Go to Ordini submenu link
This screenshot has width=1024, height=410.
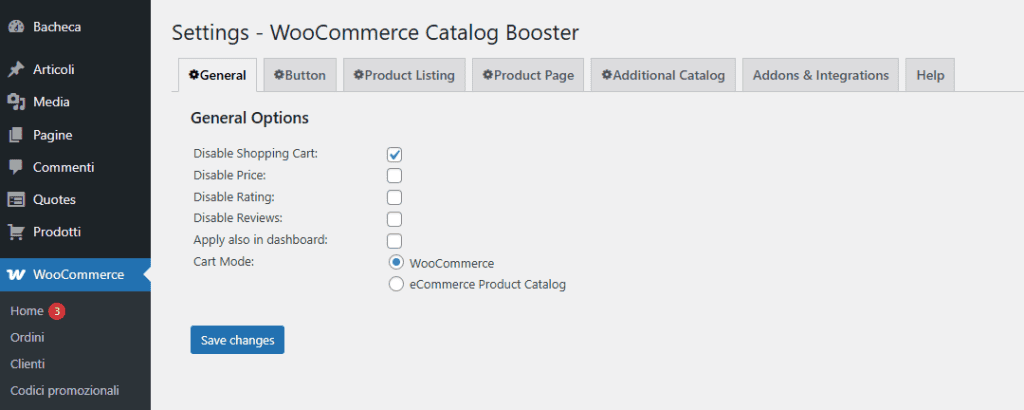click(27, 338)
